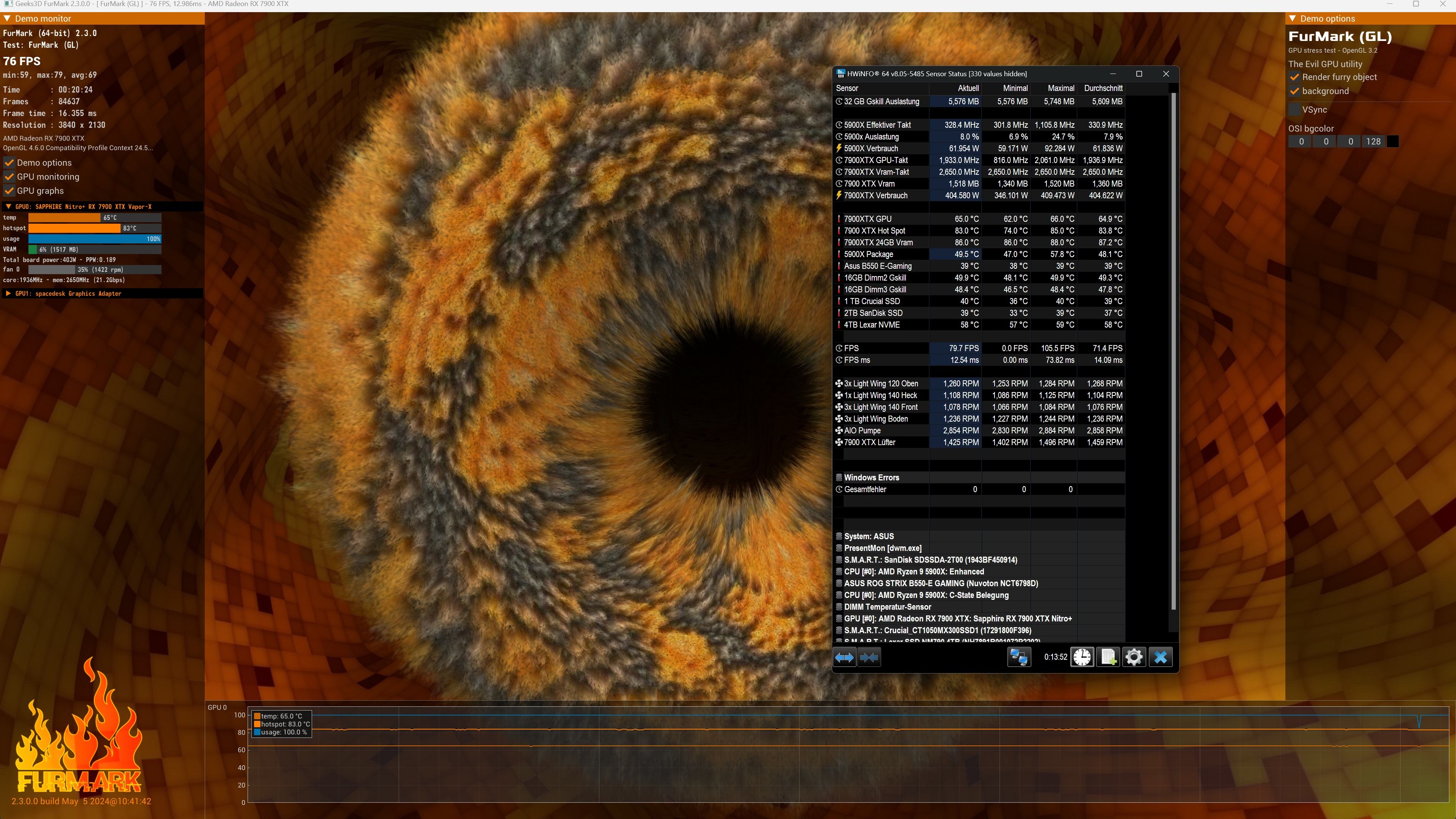The image size is (1456, 819).
Task: Expand GPU1 spacedesk Graphics Adapter section
Action: click(x=8, y=294)
